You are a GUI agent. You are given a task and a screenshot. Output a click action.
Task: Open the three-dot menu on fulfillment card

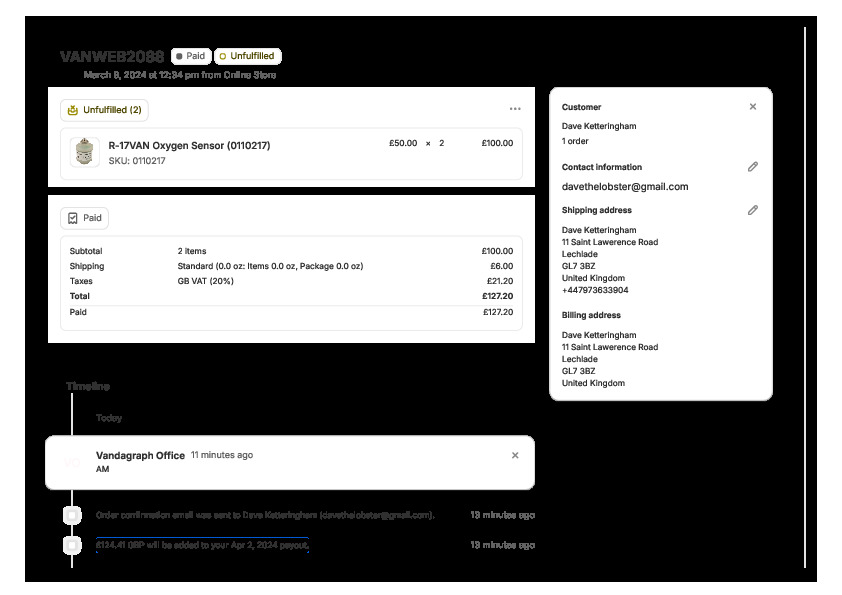515,109
